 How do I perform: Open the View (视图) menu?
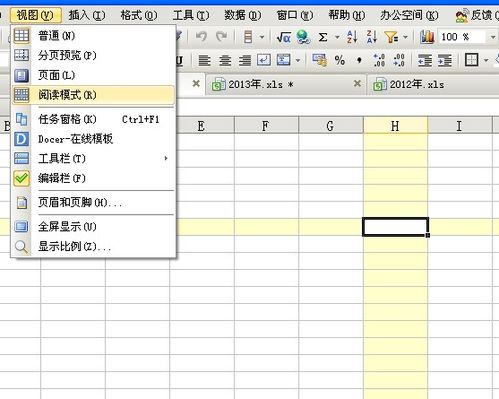(x=35, y=15)
